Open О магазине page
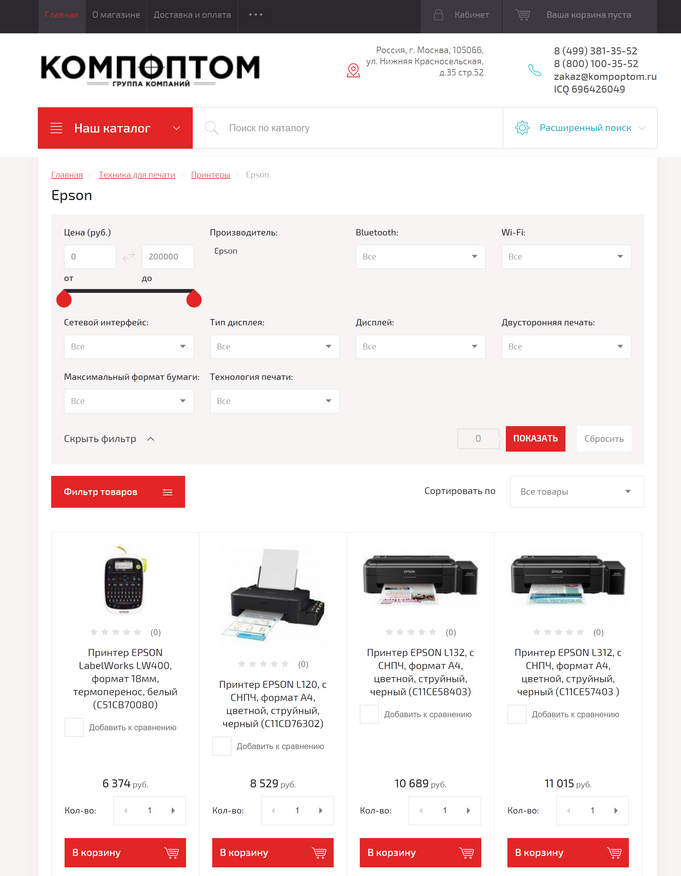681x876 pixels. 116,15
